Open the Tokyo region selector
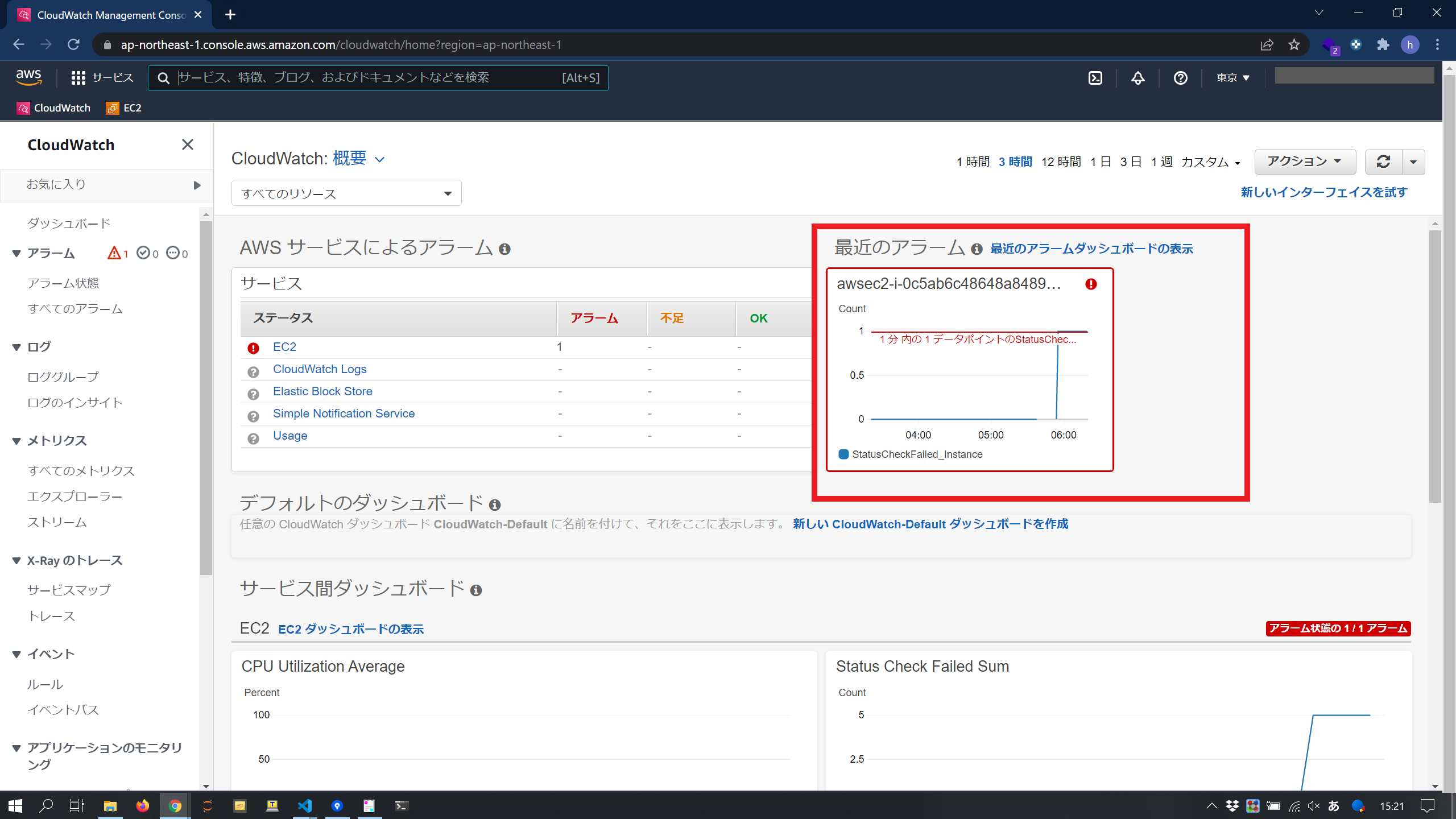Viewport: 1456px width, 819px height. tap(1232, 78)
